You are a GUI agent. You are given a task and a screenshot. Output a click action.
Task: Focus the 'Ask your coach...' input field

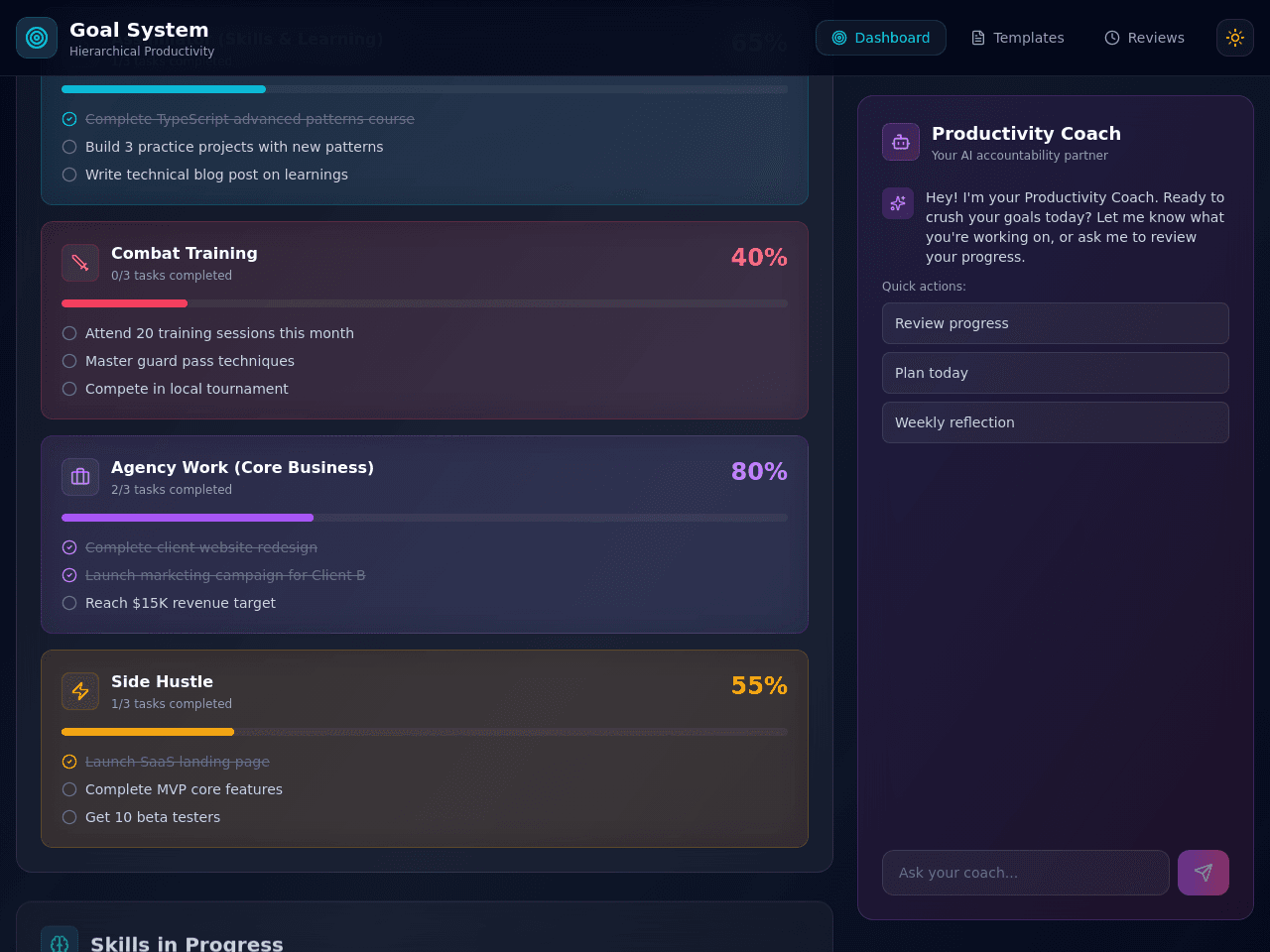[1026, 873]
